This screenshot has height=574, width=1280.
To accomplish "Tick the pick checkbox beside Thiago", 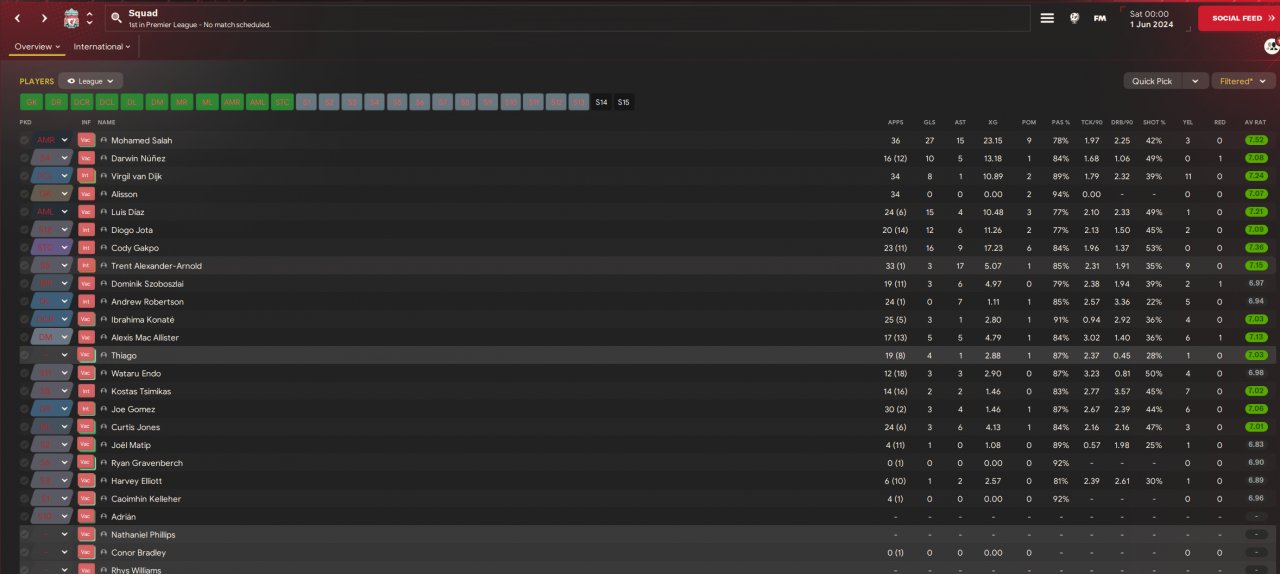I will [x=25, y=356].
